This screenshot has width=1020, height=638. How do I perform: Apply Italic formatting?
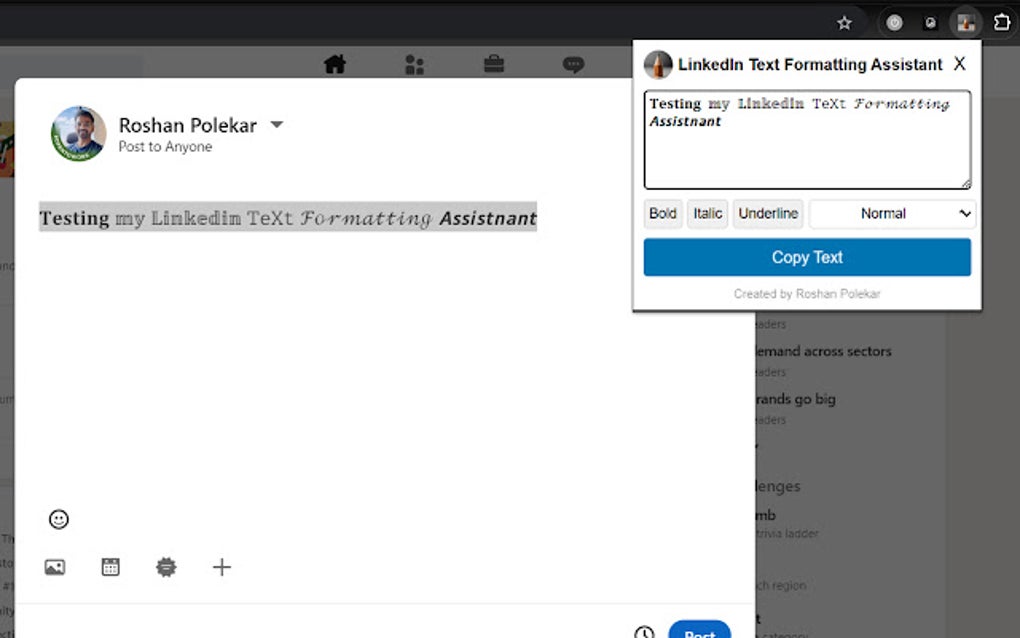(708, 213)
